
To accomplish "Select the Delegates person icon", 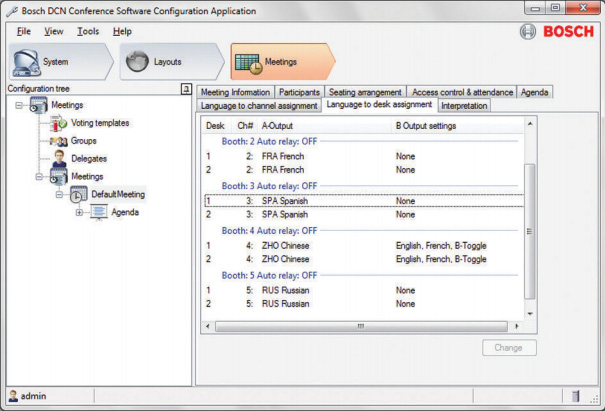I will [58, 158].
